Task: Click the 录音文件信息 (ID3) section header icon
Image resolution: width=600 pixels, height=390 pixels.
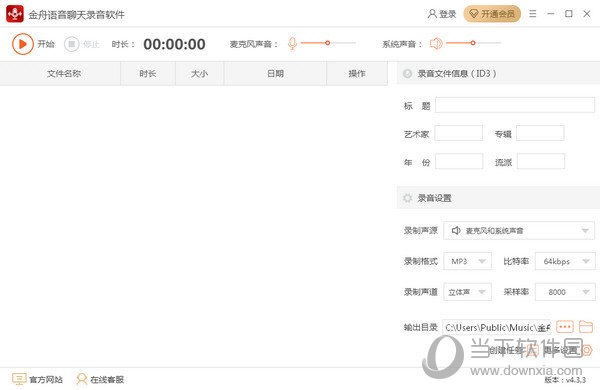Action: click(x=408, y=73)
